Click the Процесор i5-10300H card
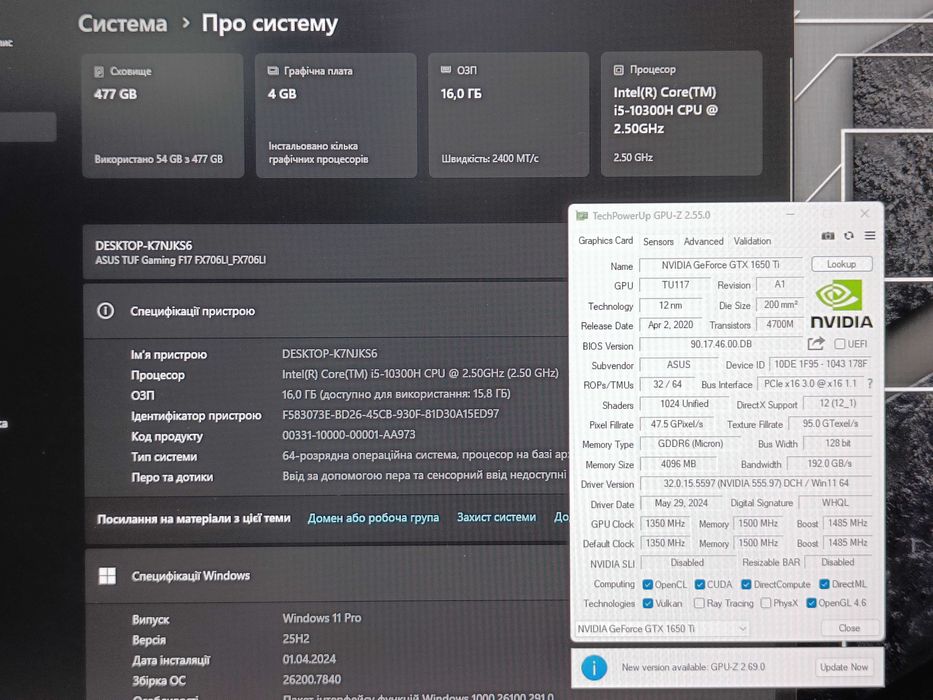Image resolution: width=933 pixels, height=700 pixels. coord(681,113)
